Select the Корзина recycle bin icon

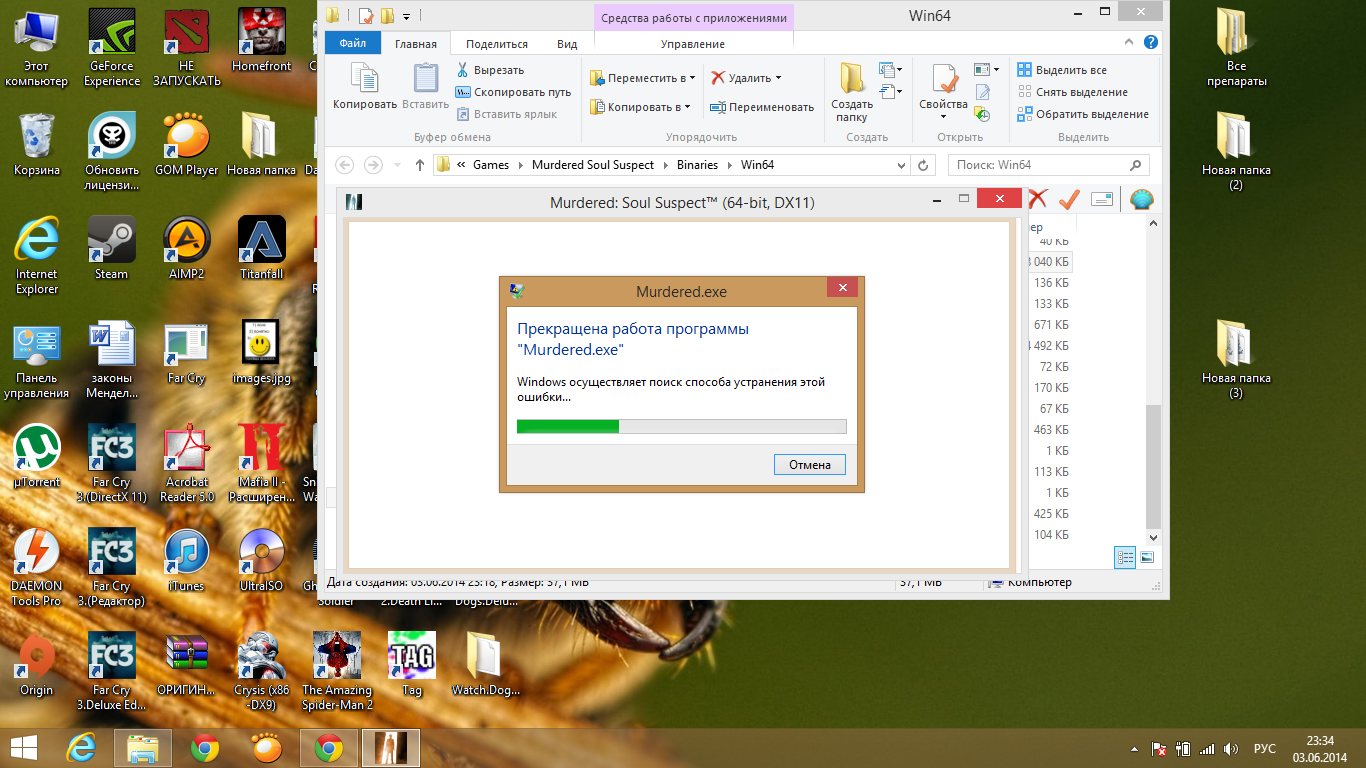pos(37,144)
